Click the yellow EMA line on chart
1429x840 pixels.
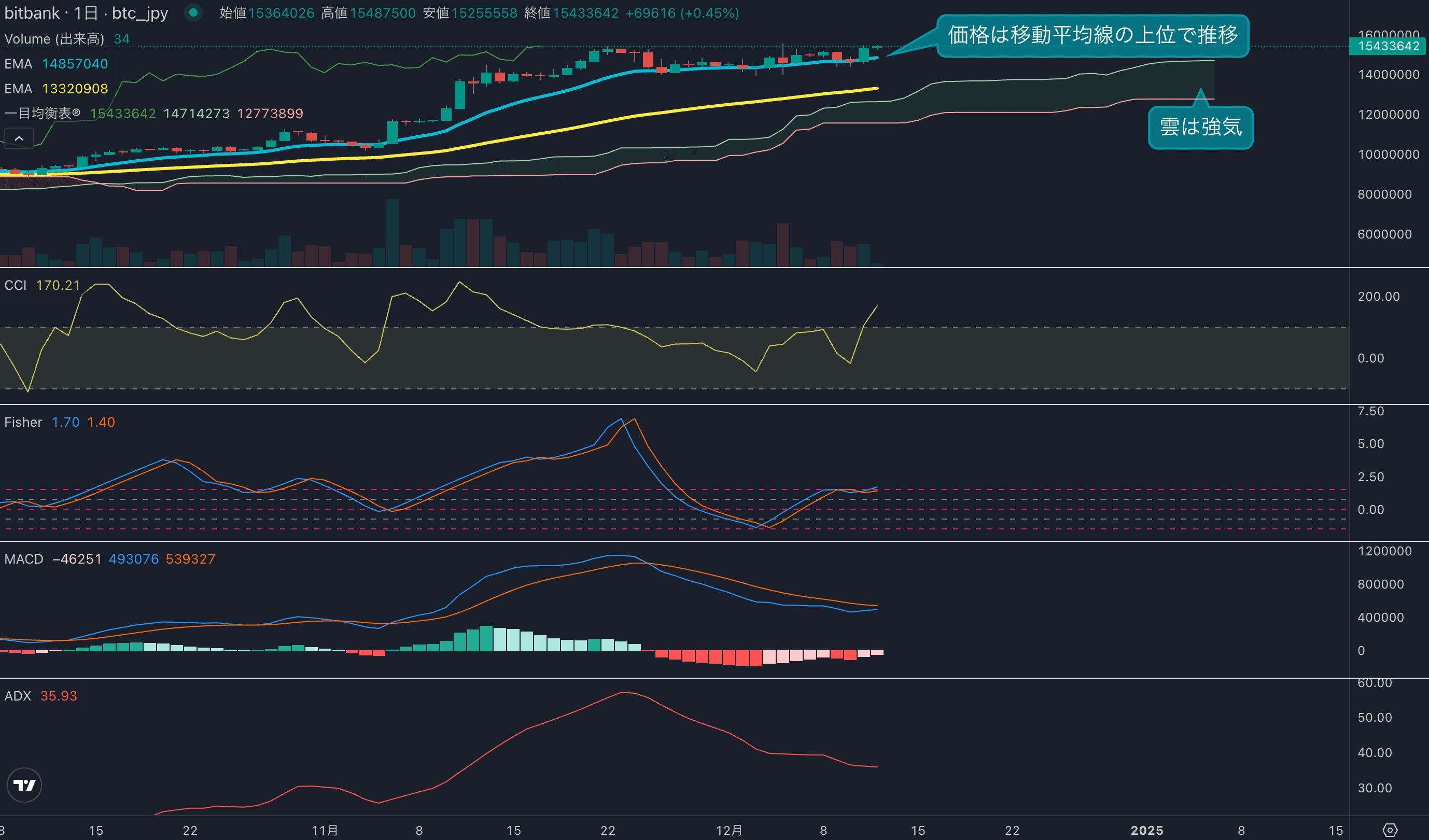click(x=567, y=130)
